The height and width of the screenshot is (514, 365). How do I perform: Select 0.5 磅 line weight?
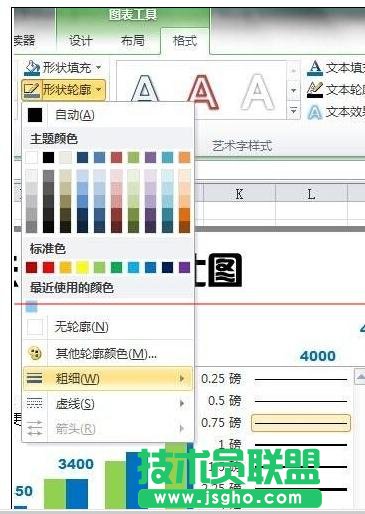pyautogui.click(x=275, y=401)
